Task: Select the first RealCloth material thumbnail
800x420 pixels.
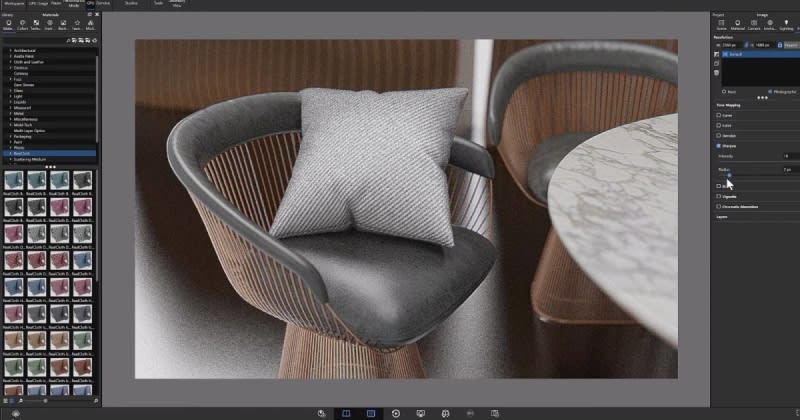Action: [x=12, y=180]
